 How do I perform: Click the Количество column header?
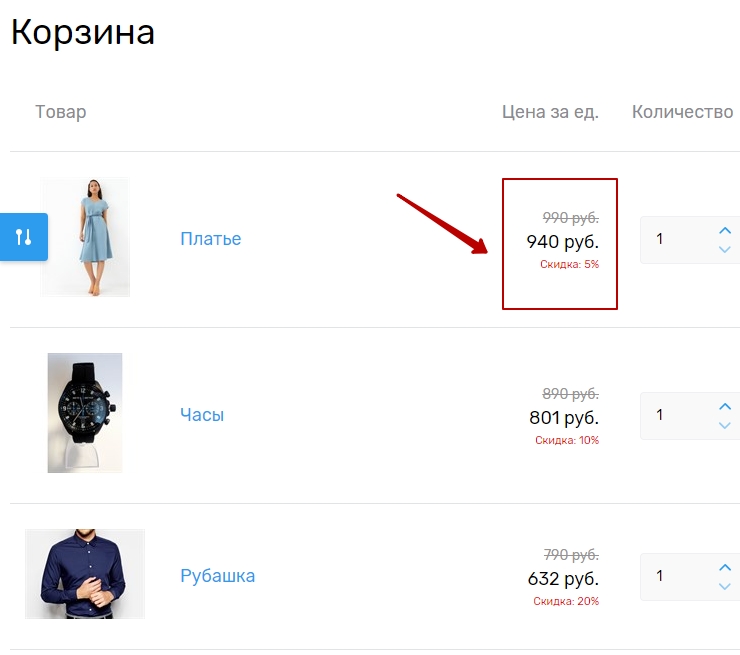tap(683, 112)
